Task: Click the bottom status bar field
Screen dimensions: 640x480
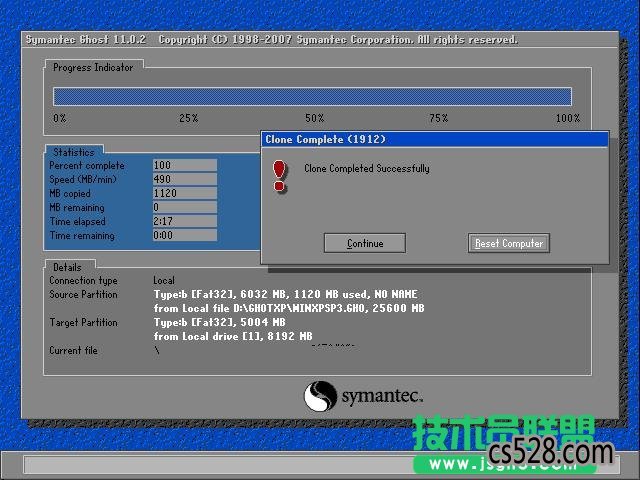Action: [x=322, y=464]
